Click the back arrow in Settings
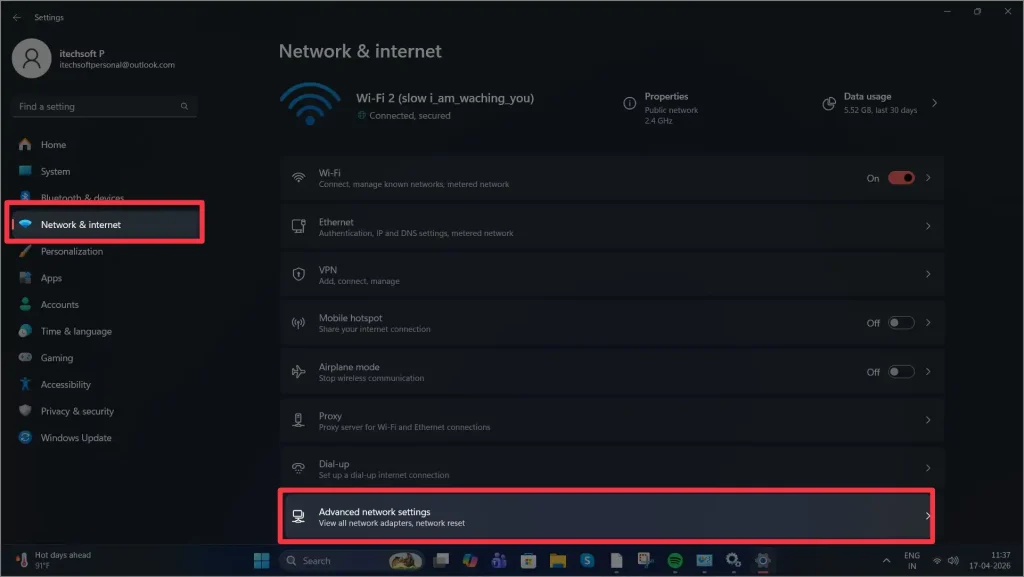 pyautogui.click(x=17, y=18)
